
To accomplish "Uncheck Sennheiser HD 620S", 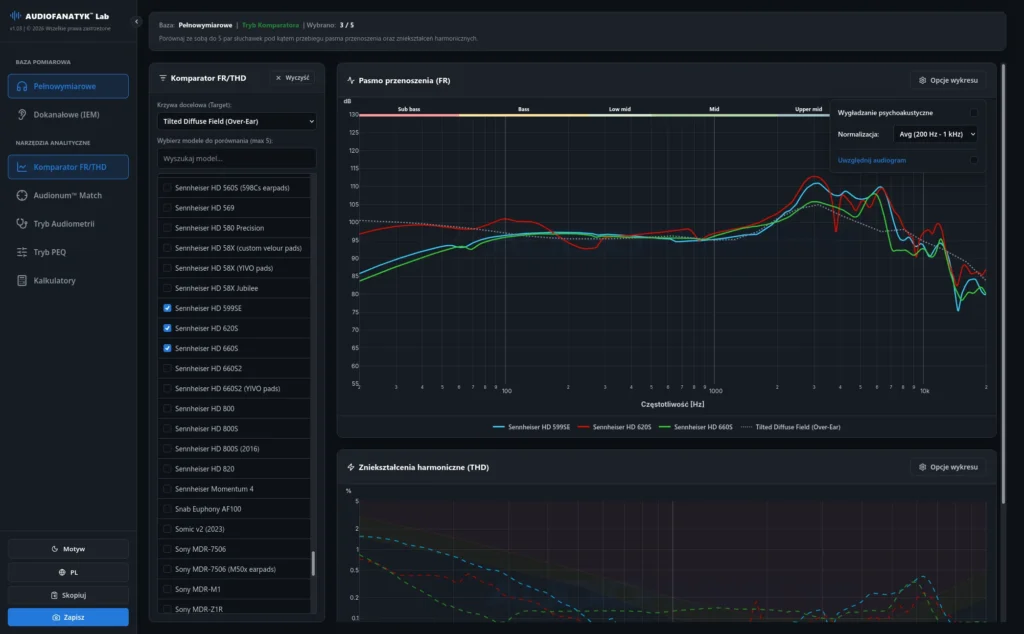I will (167, 328).
